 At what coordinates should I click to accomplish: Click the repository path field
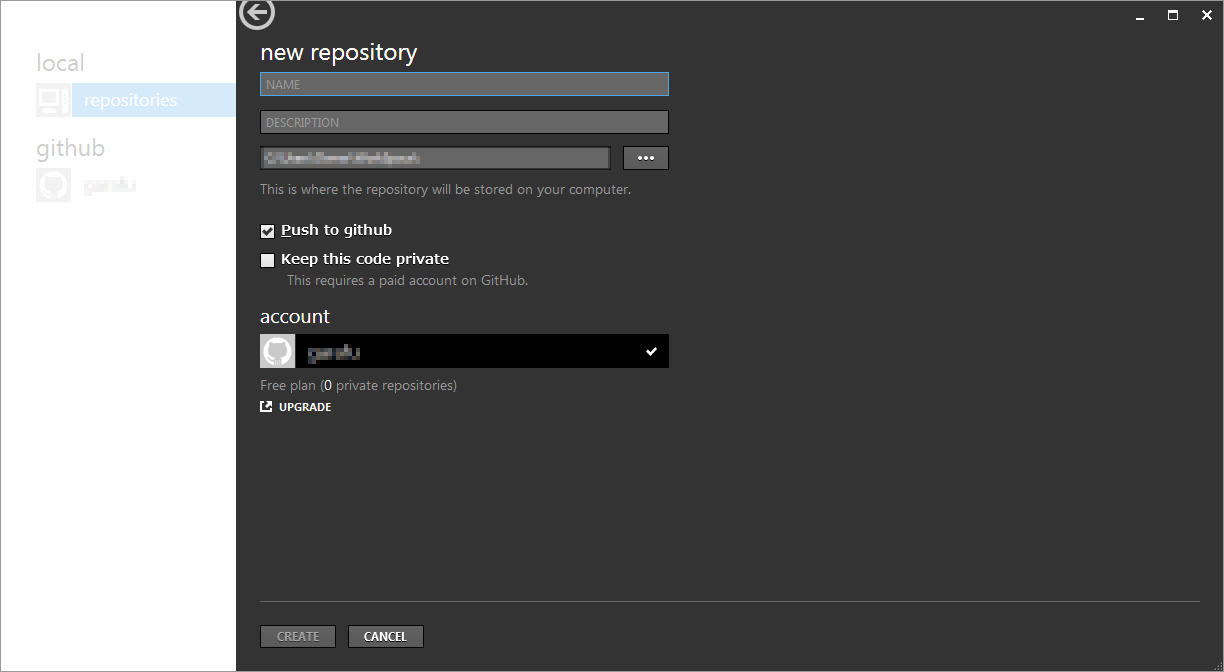[435, 158]
